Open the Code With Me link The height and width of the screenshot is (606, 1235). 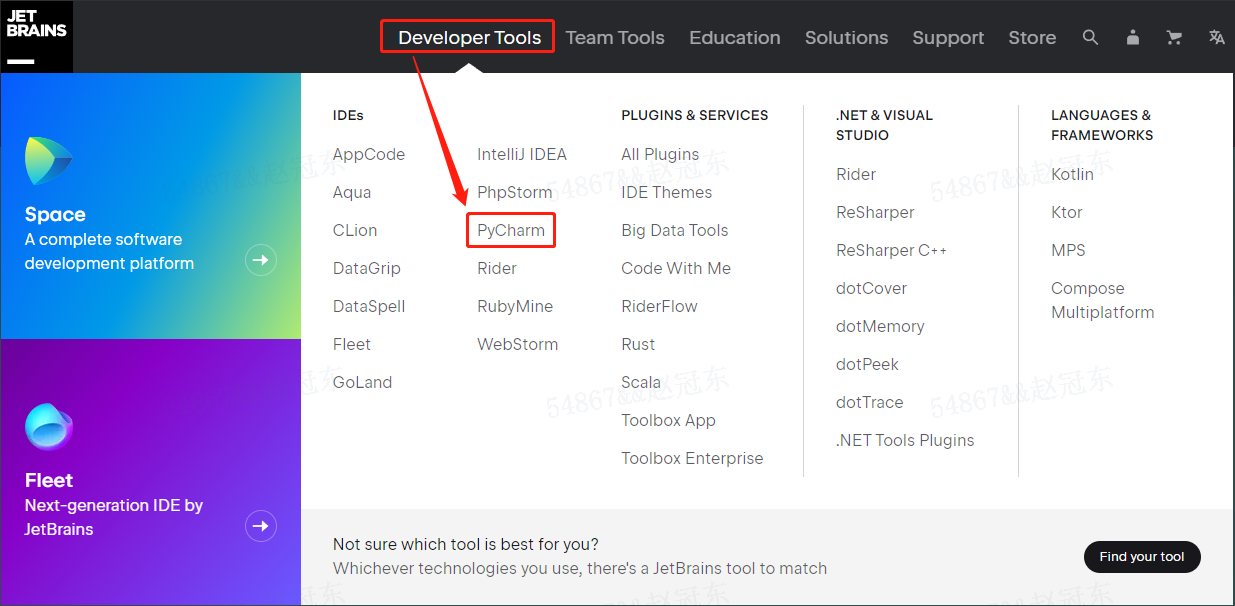coord(676,268)
